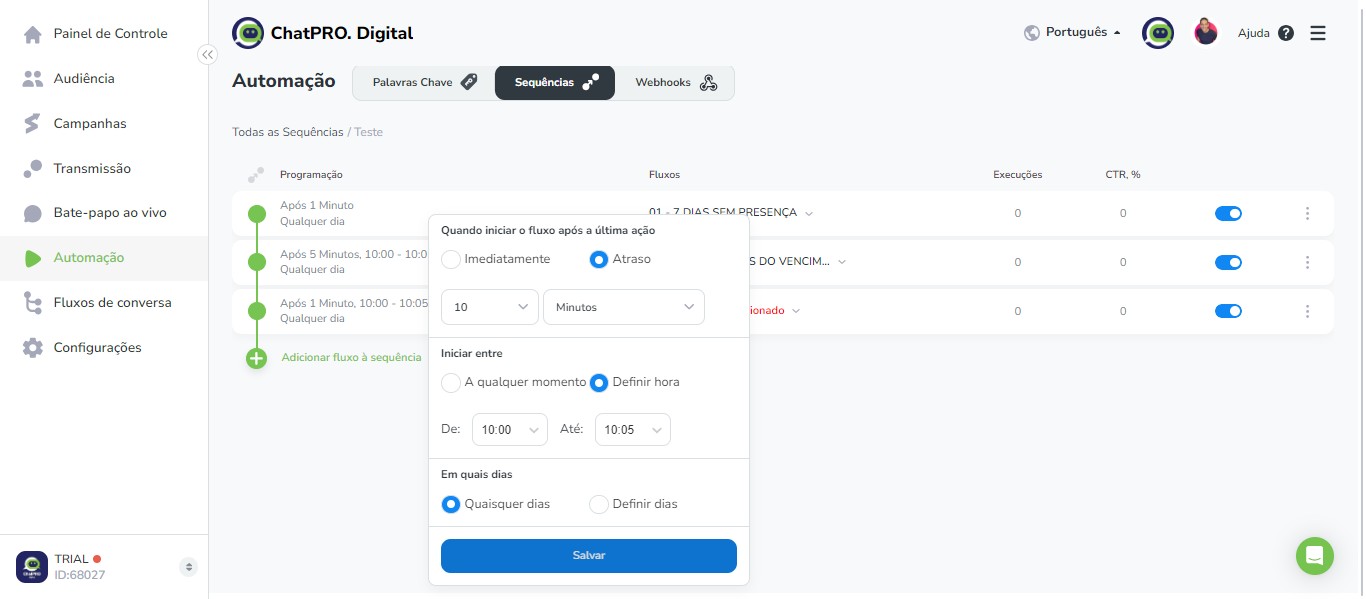1366x599 pixels.
Task: Select the A qualquer momento radio option
Action: 451,382
